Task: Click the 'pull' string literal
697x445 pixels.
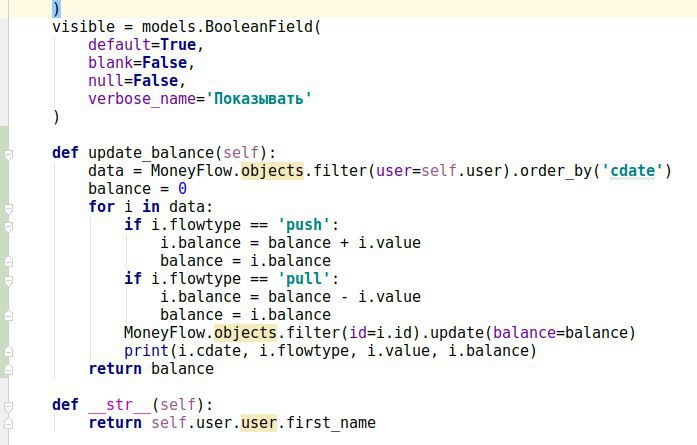Action: coord(304,279)
